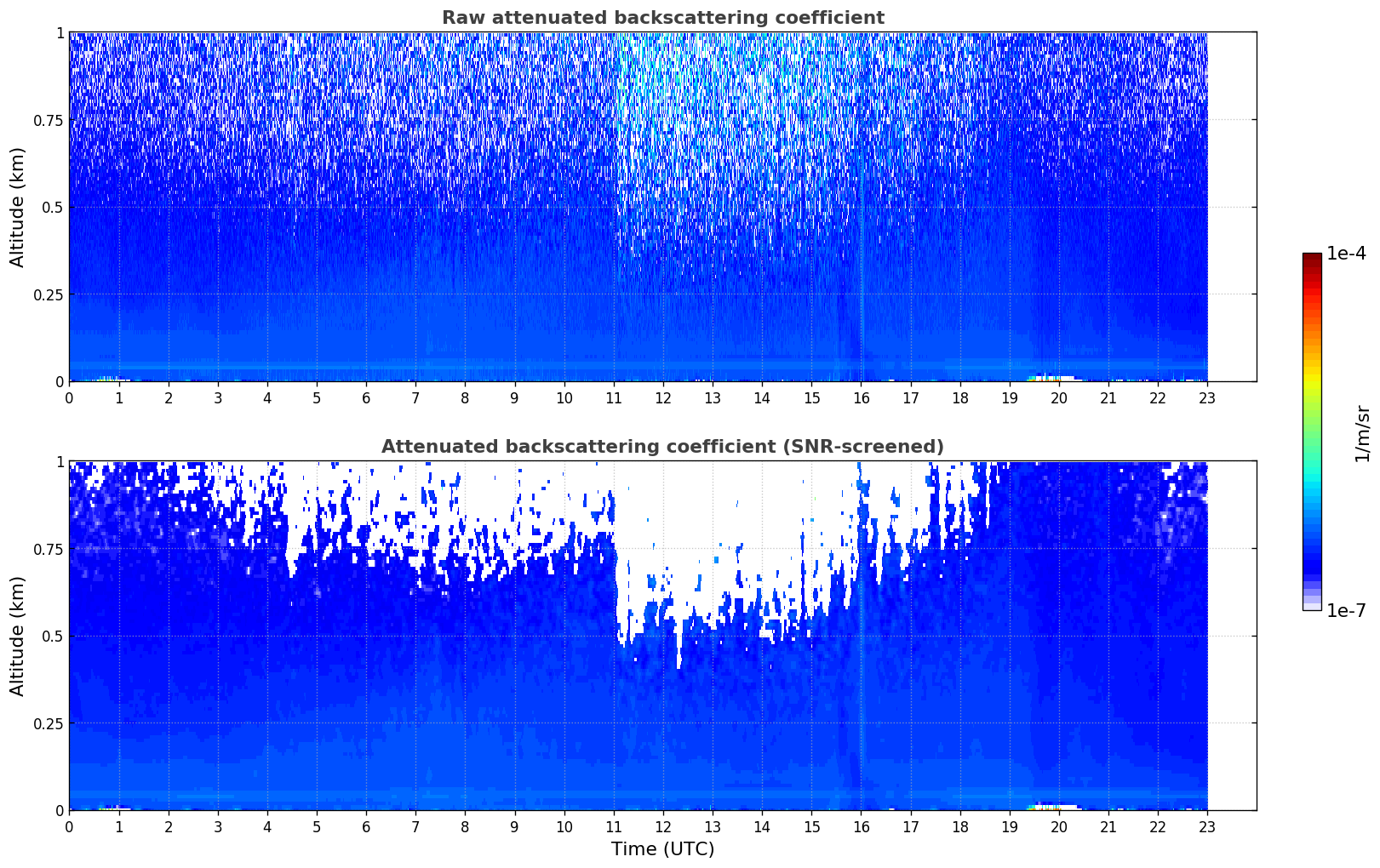
Task: Select hour 16 tick on the top plot
Action: 861,398
